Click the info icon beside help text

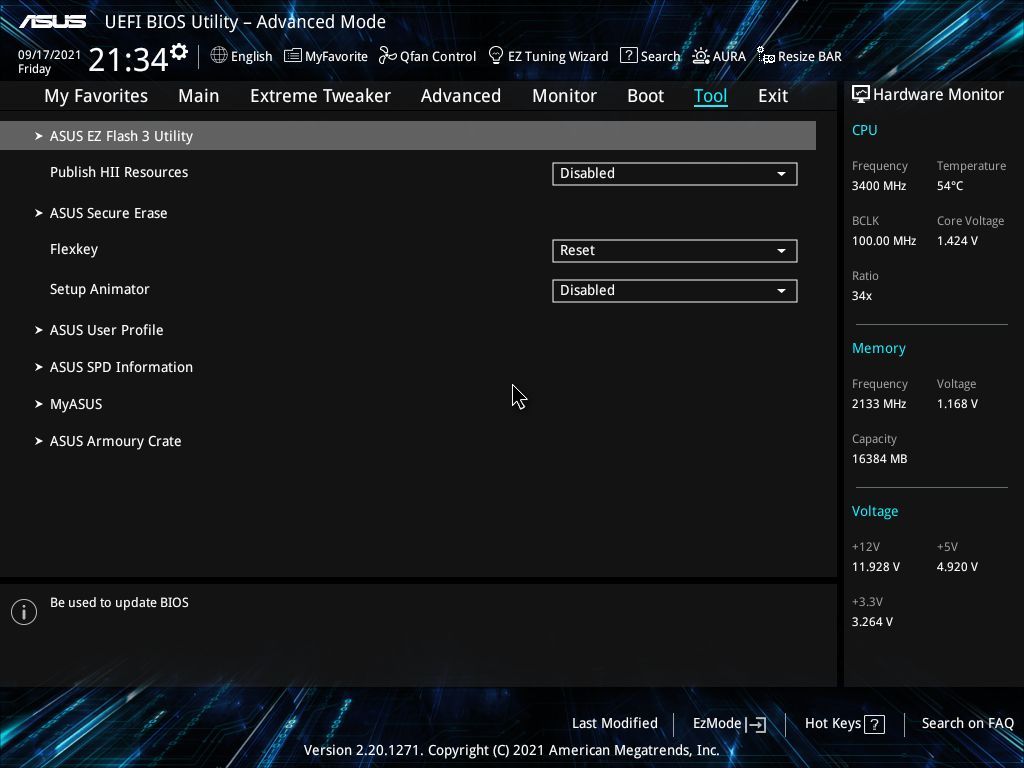coord(24,612)
